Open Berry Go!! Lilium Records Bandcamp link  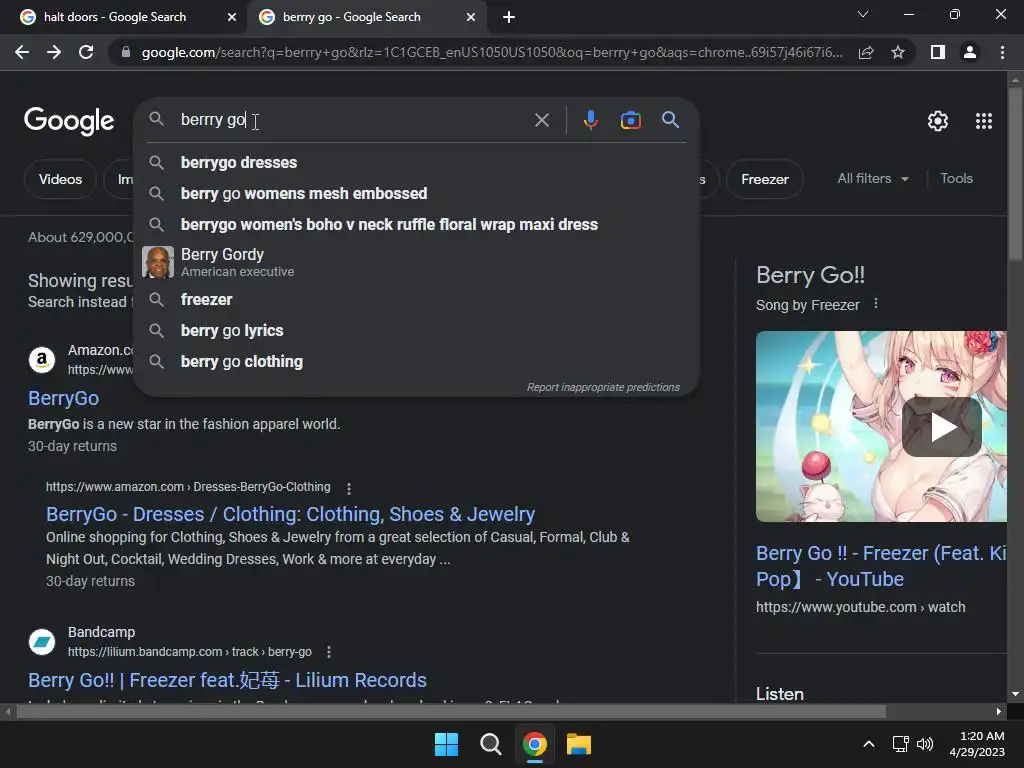[x=227, y=680]
